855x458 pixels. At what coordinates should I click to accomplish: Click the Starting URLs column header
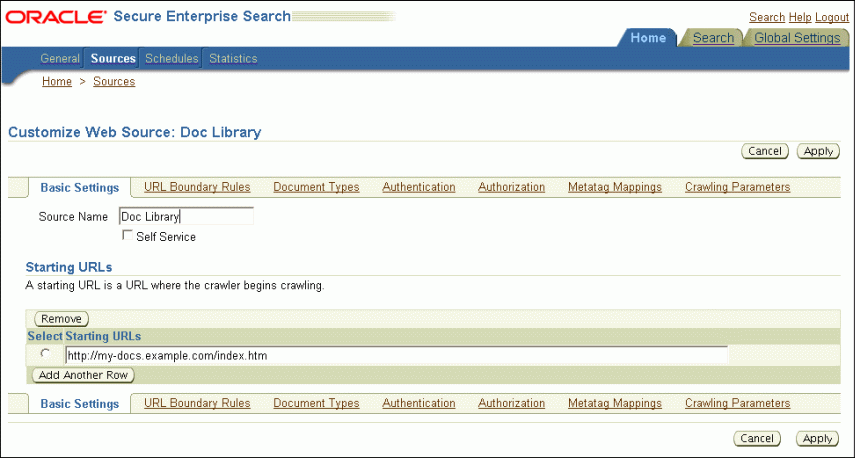pos(103,336)
